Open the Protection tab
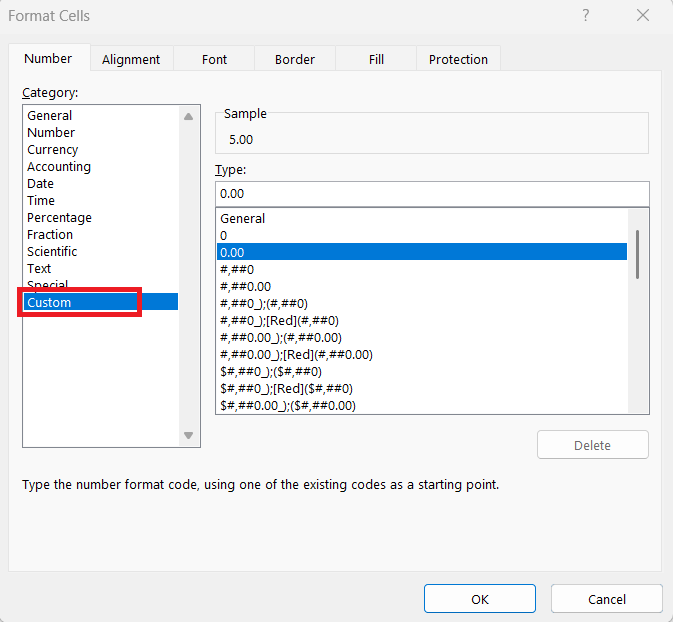 point(458,59)
